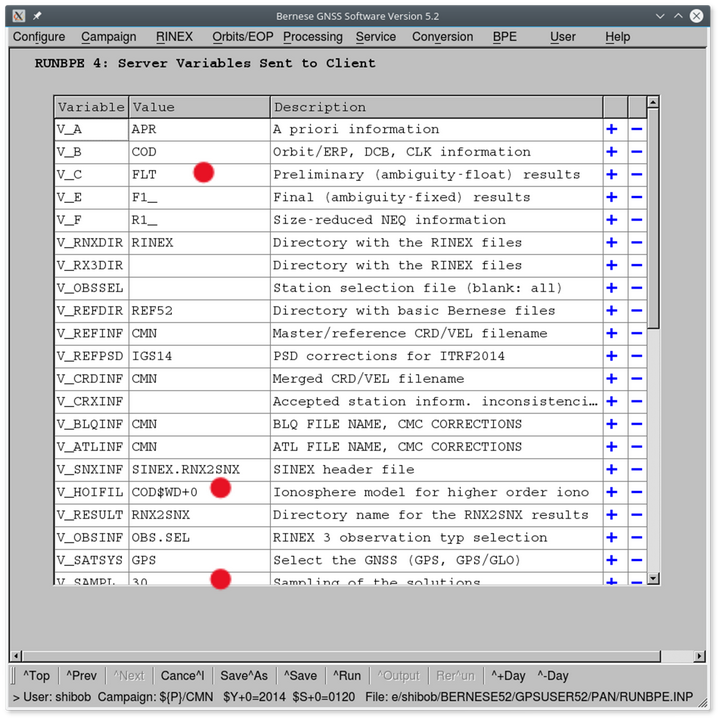Click the plus icon in V_CRXINF row
The height and width of the screenshot is (720, 720).
(612, 401)
